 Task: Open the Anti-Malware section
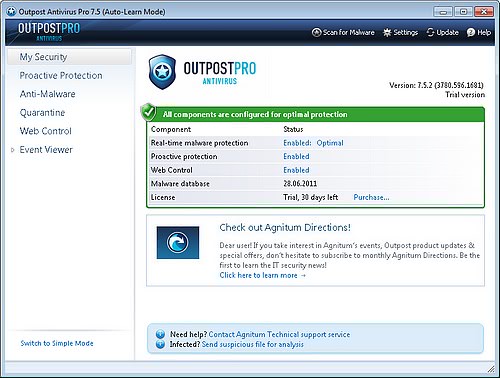click(47, 94)
